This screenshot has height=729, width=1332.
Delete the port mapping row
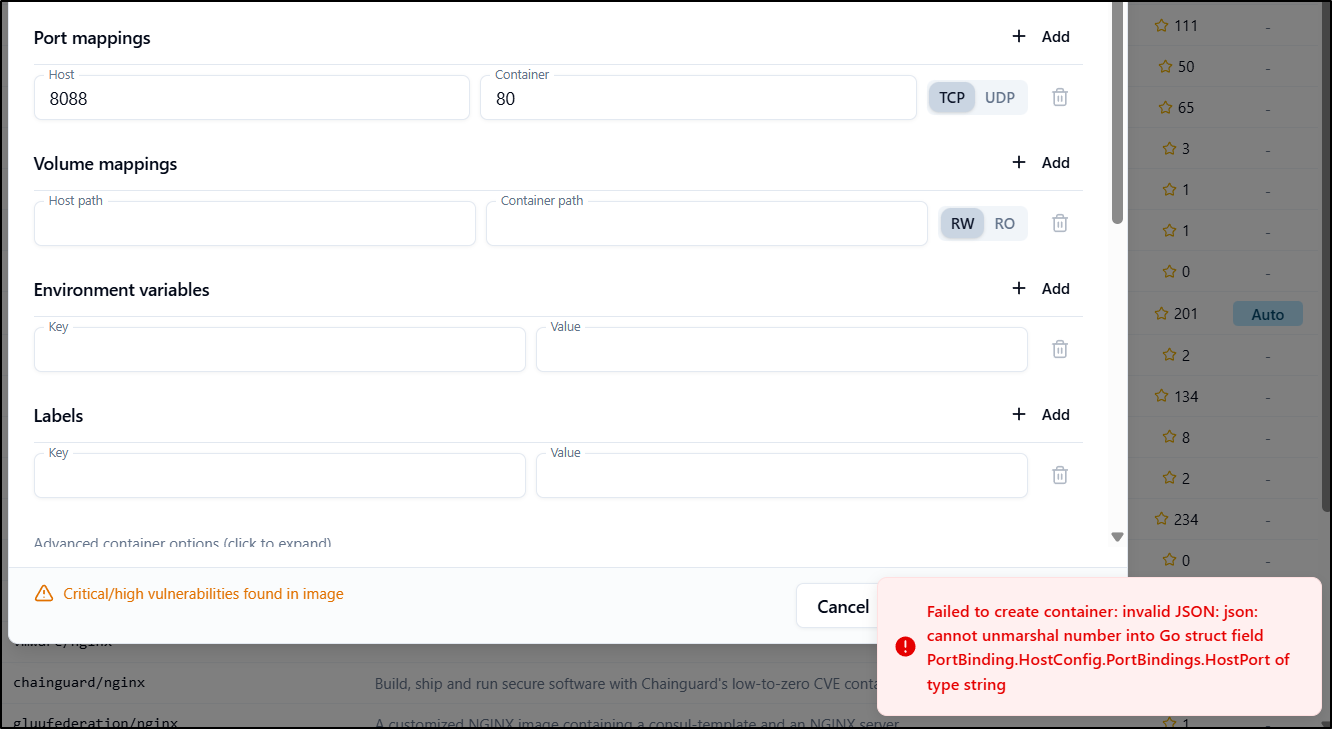pos(1060,97)
